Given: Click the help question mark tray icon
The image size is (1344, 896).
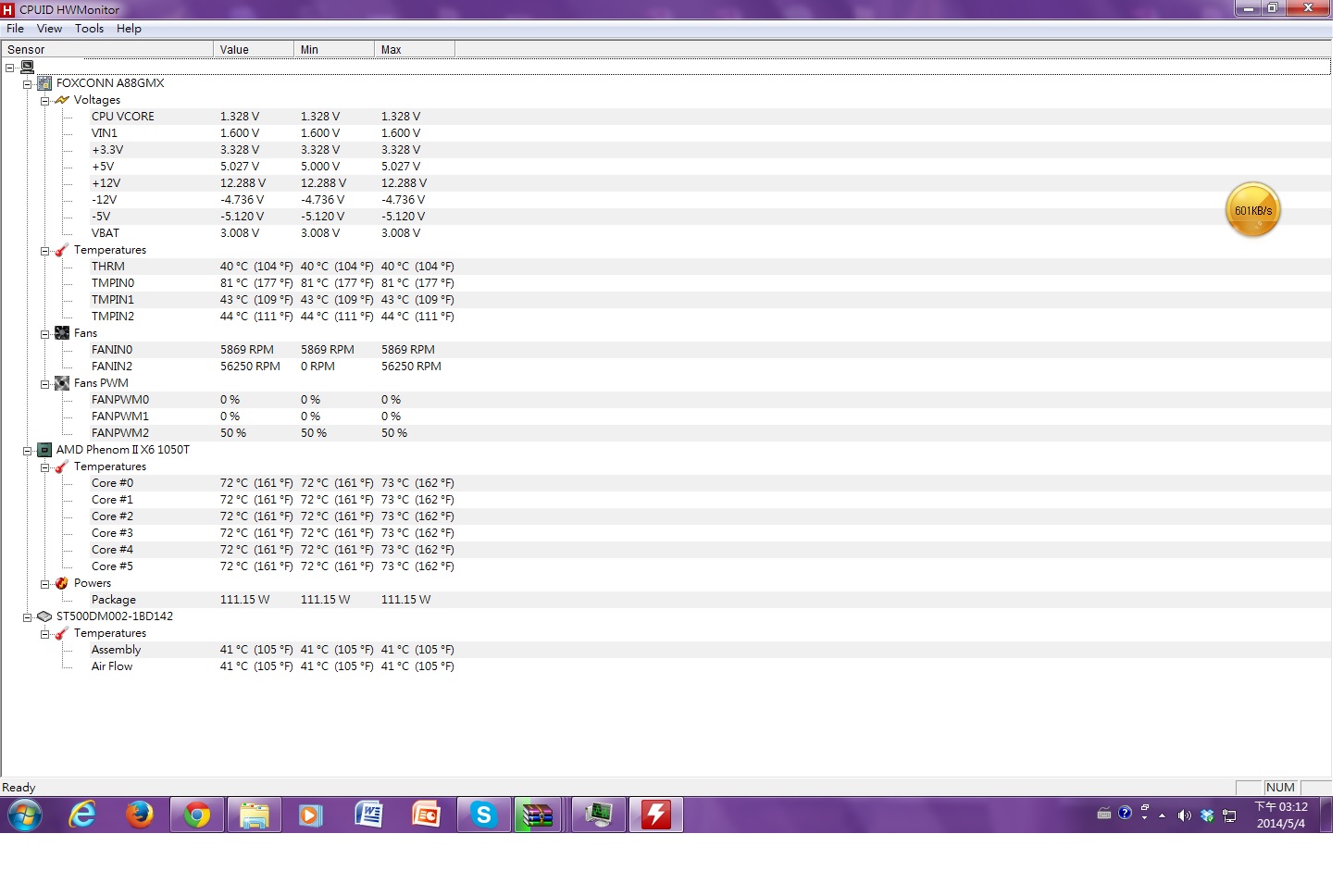Looking at the screenshot, I should click(x=1125, y=814).
